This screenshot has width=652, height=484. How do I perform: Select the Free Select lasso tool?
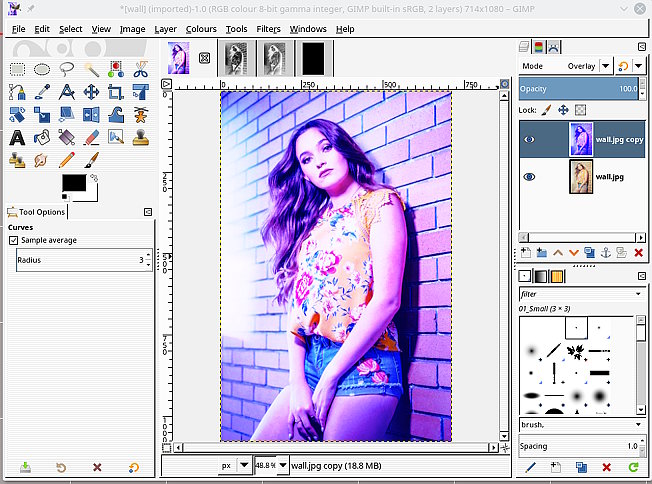[x=67, y=69]
